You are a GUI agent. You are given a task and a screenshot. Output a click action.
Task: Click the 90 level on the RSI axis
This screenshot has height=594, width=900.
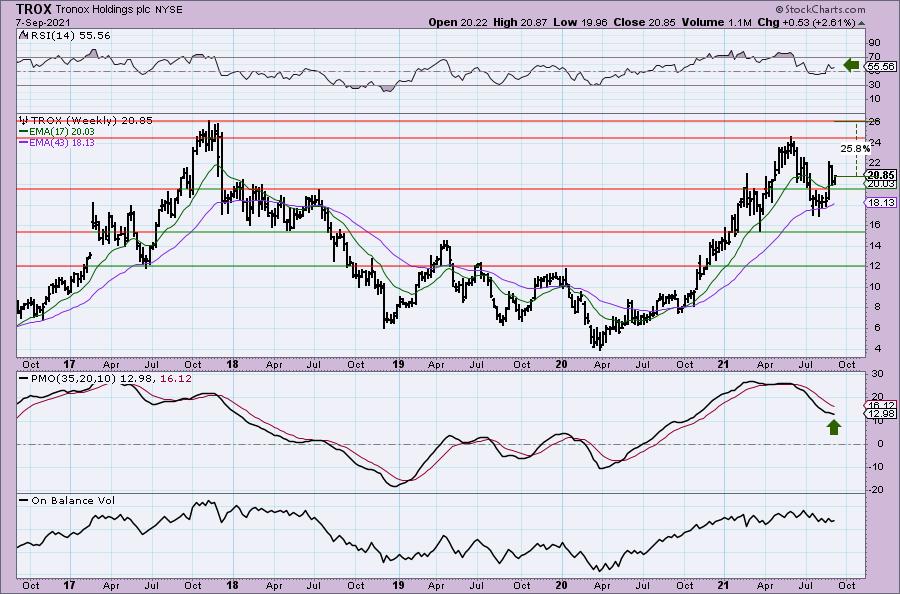pyautogui.click(x=875, y=42)
